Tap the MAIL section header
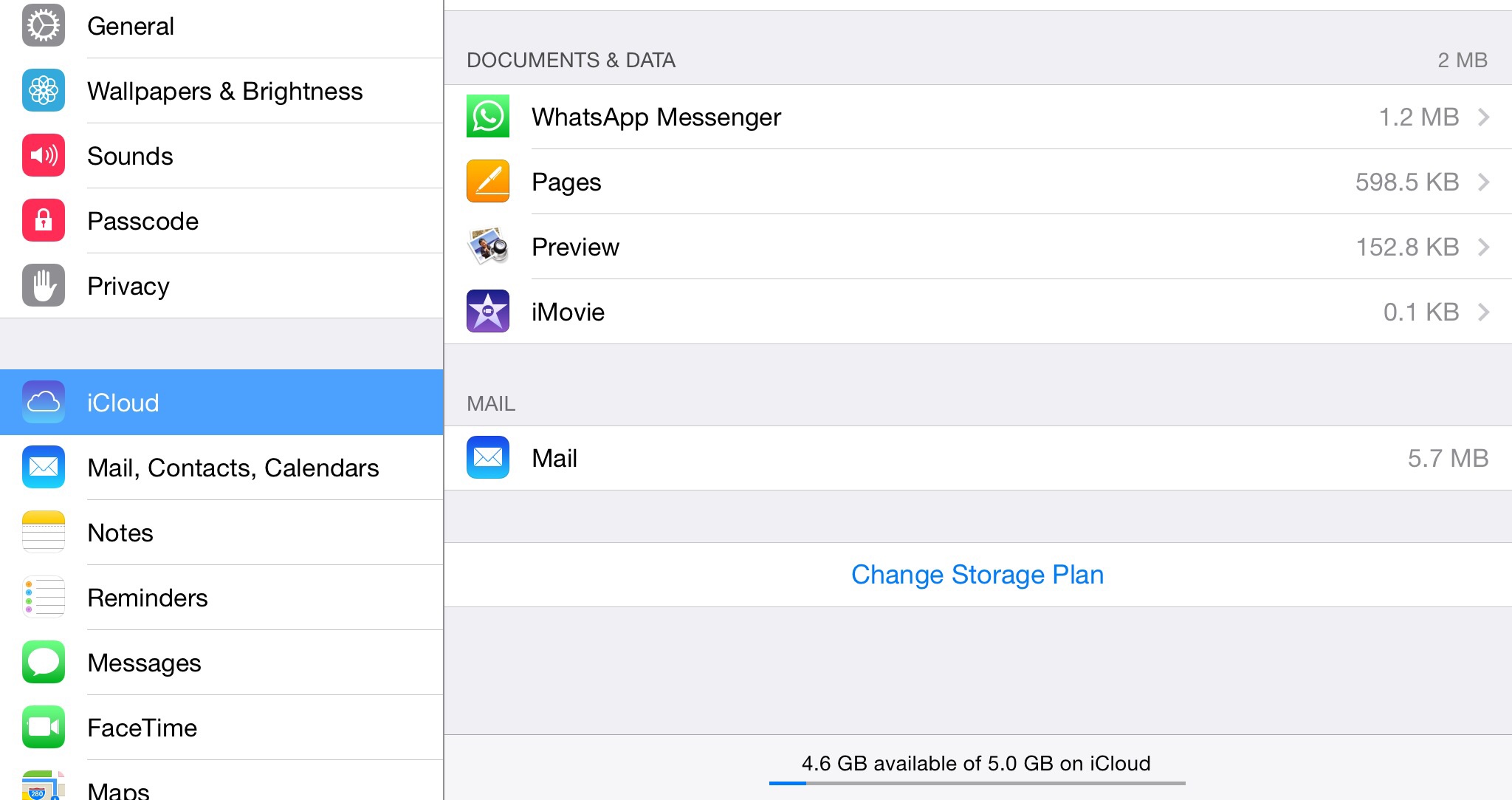 click(x=491, y=403)
